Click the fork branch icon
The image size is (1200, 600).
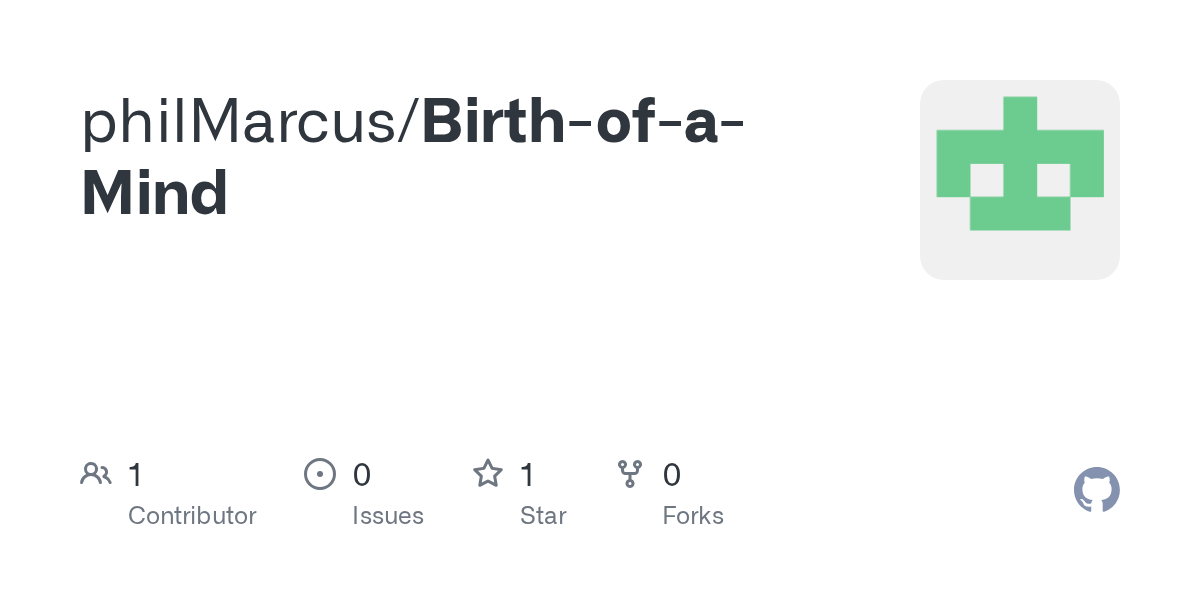629,474
